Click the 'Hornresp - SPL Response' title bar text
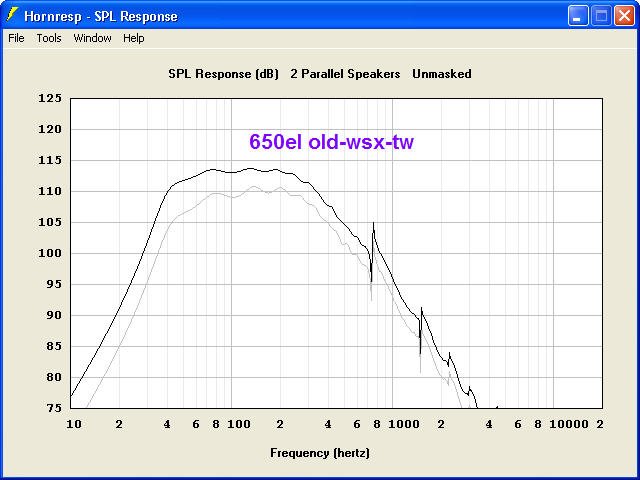Viewport: 640px width, 480px height. [x=101, y=16]
